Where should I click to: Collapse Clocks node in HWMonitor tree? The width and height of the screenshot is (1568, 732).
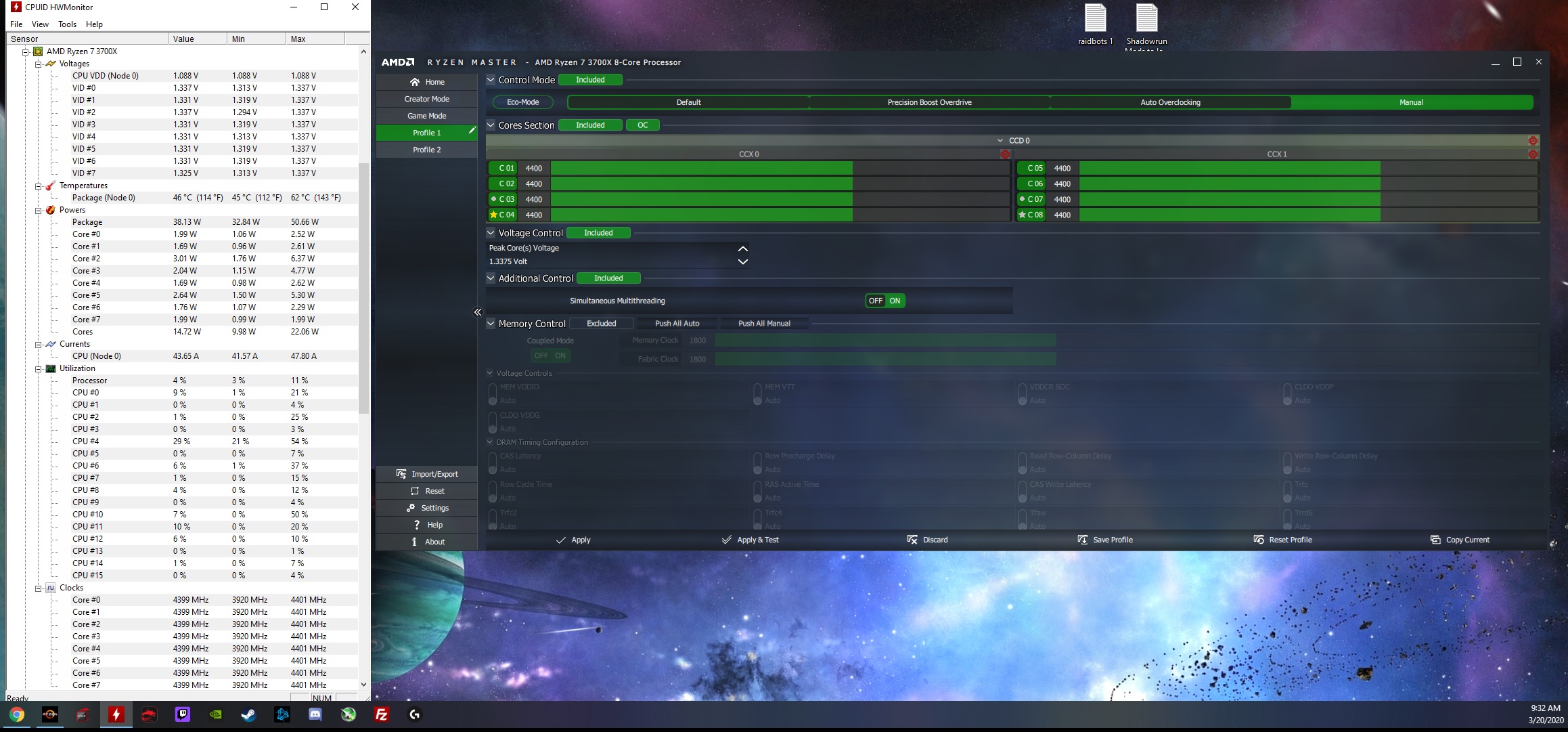(x=38, y=588)
